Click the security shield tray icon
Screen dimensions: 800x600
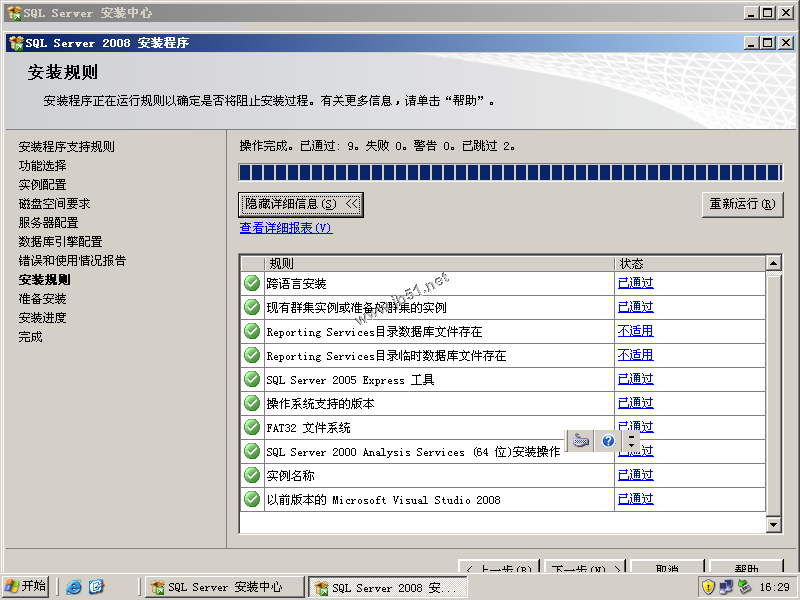point(708,587)
